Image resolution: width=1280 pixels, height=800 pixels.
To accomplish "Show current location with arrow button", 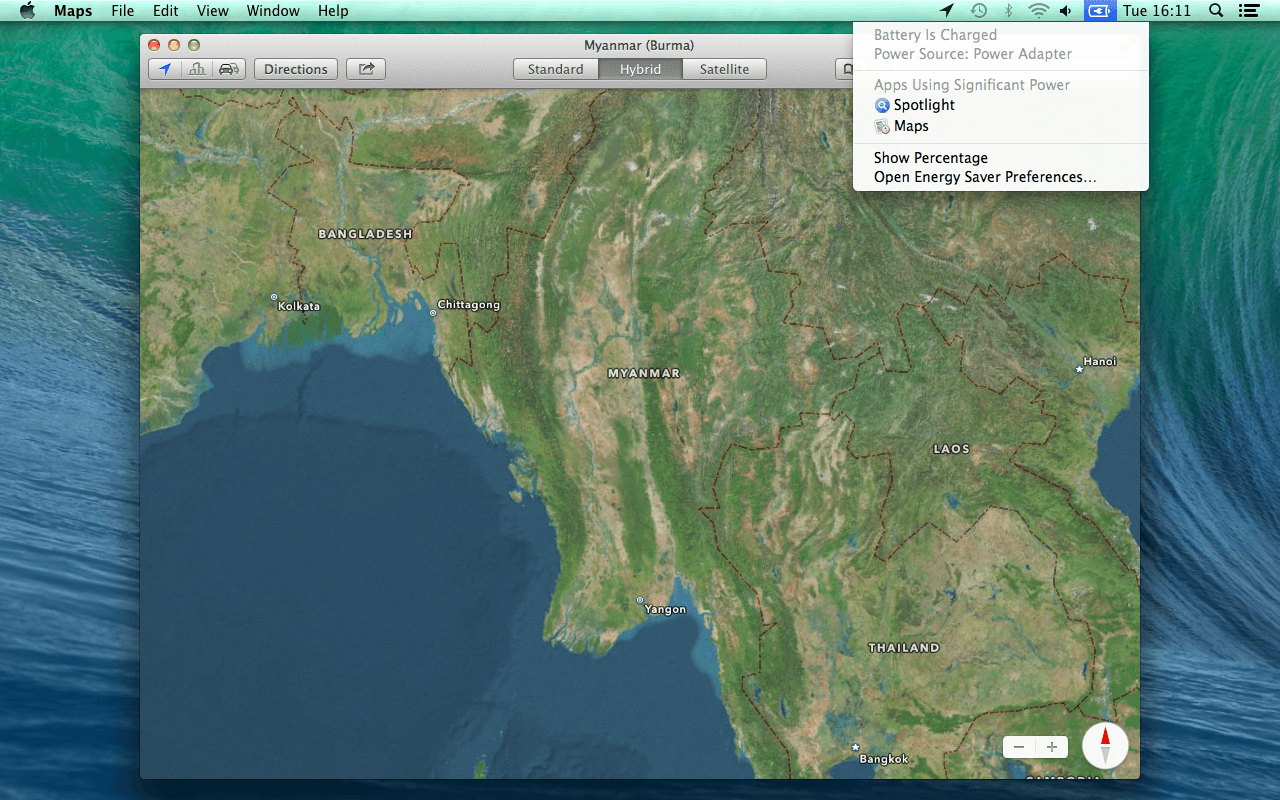I will 165,69.
